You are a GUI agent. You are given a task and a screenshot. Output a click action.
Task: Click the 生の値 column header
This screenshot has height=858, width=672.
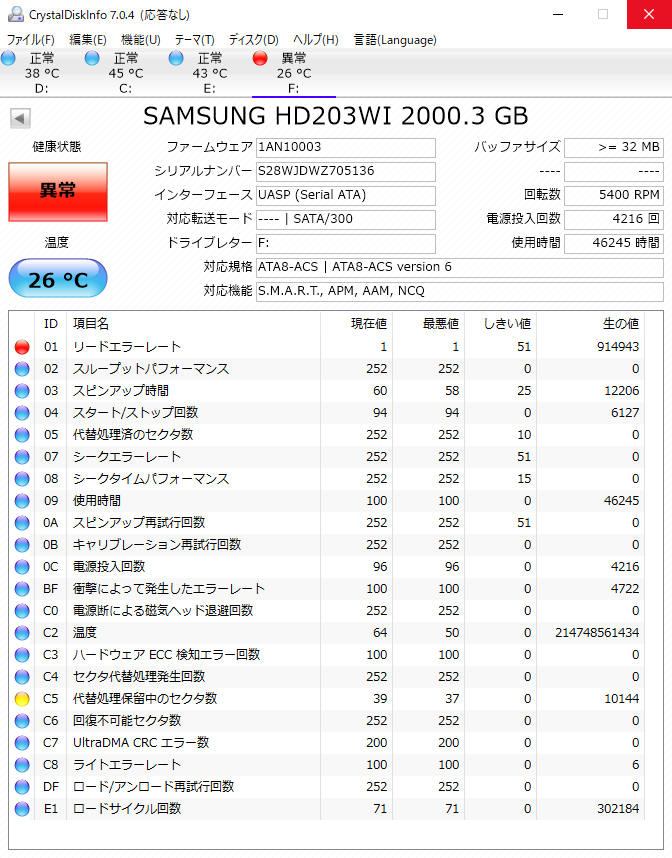[x=590, y=324]
